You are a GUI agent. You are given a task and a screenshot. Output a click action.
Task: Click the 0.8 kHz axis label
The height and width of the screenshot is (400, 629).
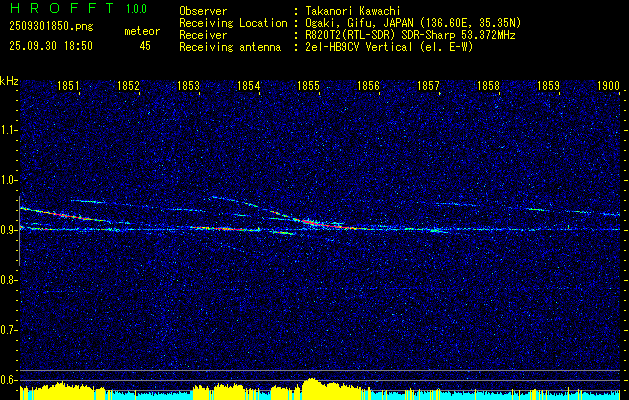(x=8, y=280)
